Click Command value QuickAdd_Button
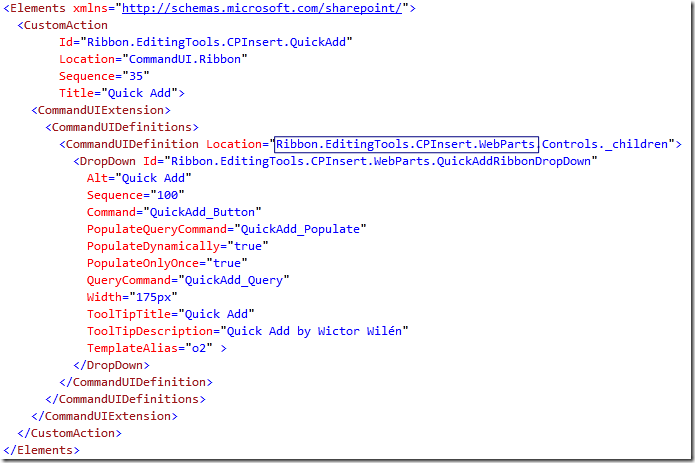Screen dimensions: 695x463 coord(202,212)
